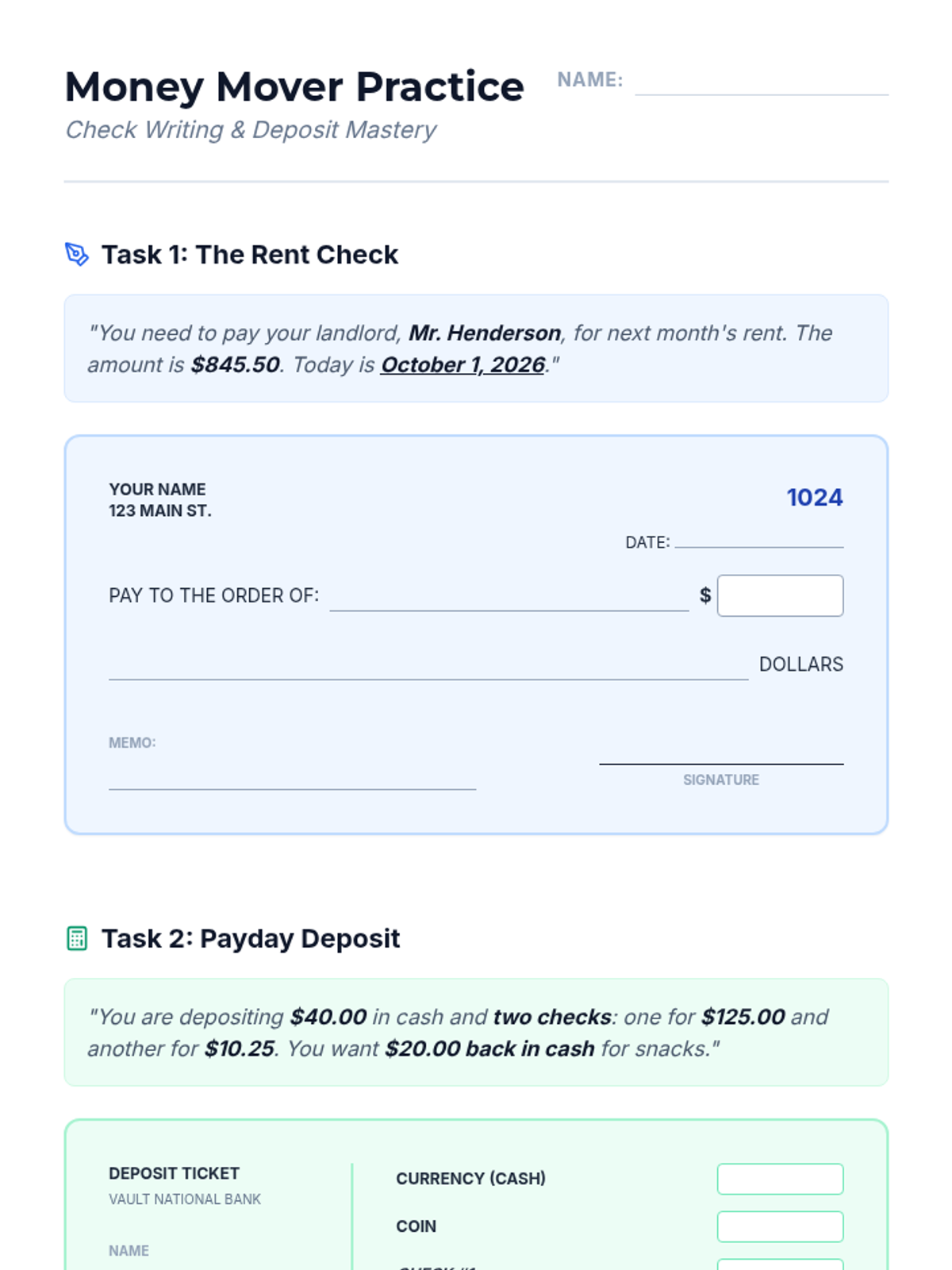Click the pen icon beside Task 1

77,254
